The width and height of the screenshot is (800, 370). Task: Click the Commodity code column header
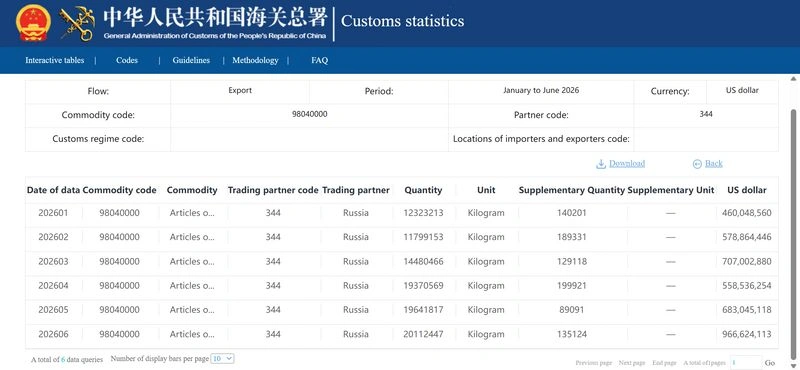pyautogui.click(x=119, y=190)
